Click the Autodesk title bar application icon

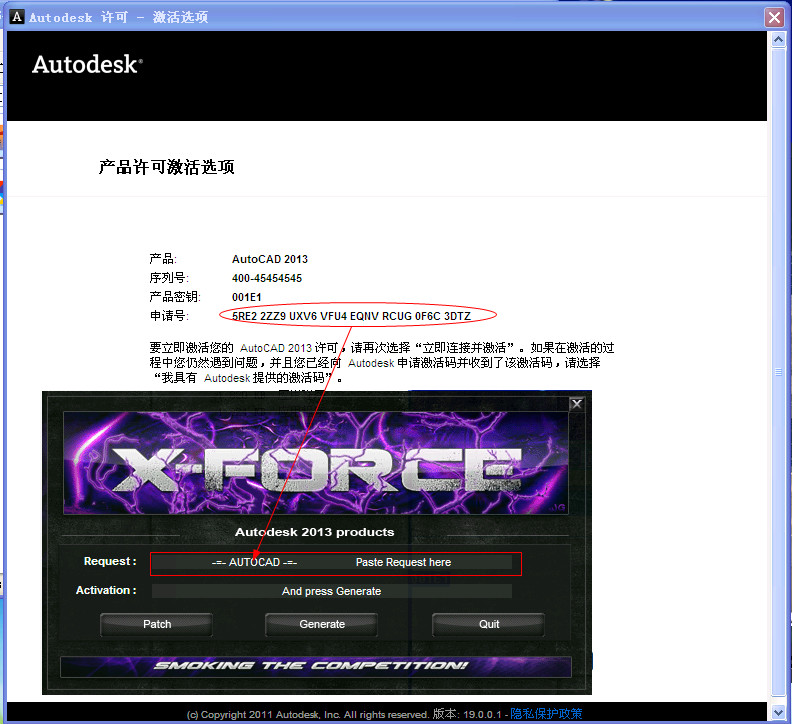(x=17, y=17)
